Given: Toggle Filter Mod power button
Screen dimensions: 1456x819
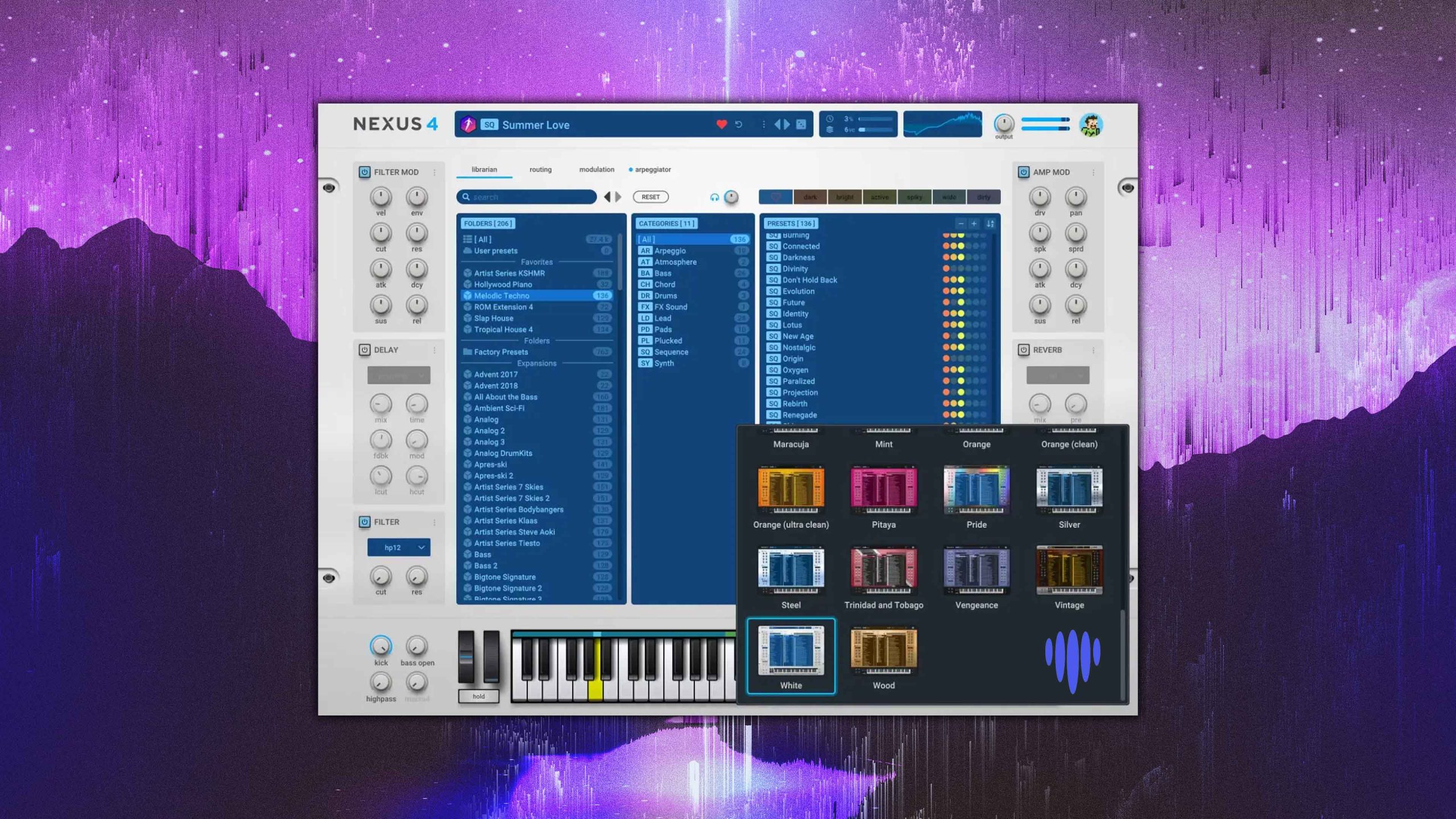Looking at the screenshot, I should coord(365,172).
